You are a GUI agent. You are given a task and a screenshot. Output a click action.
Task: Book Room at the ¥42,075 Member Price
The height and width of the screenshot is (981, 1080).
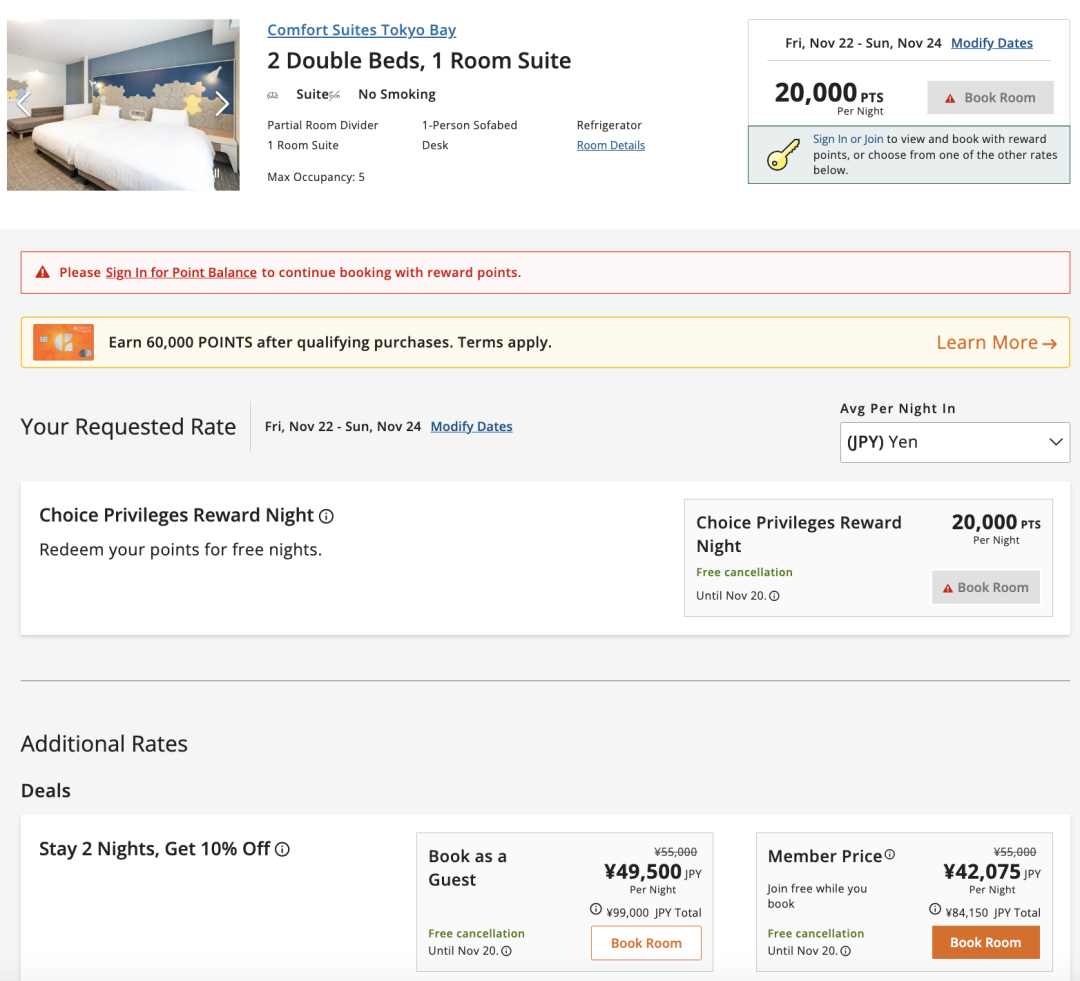click(x=985, y=943)
